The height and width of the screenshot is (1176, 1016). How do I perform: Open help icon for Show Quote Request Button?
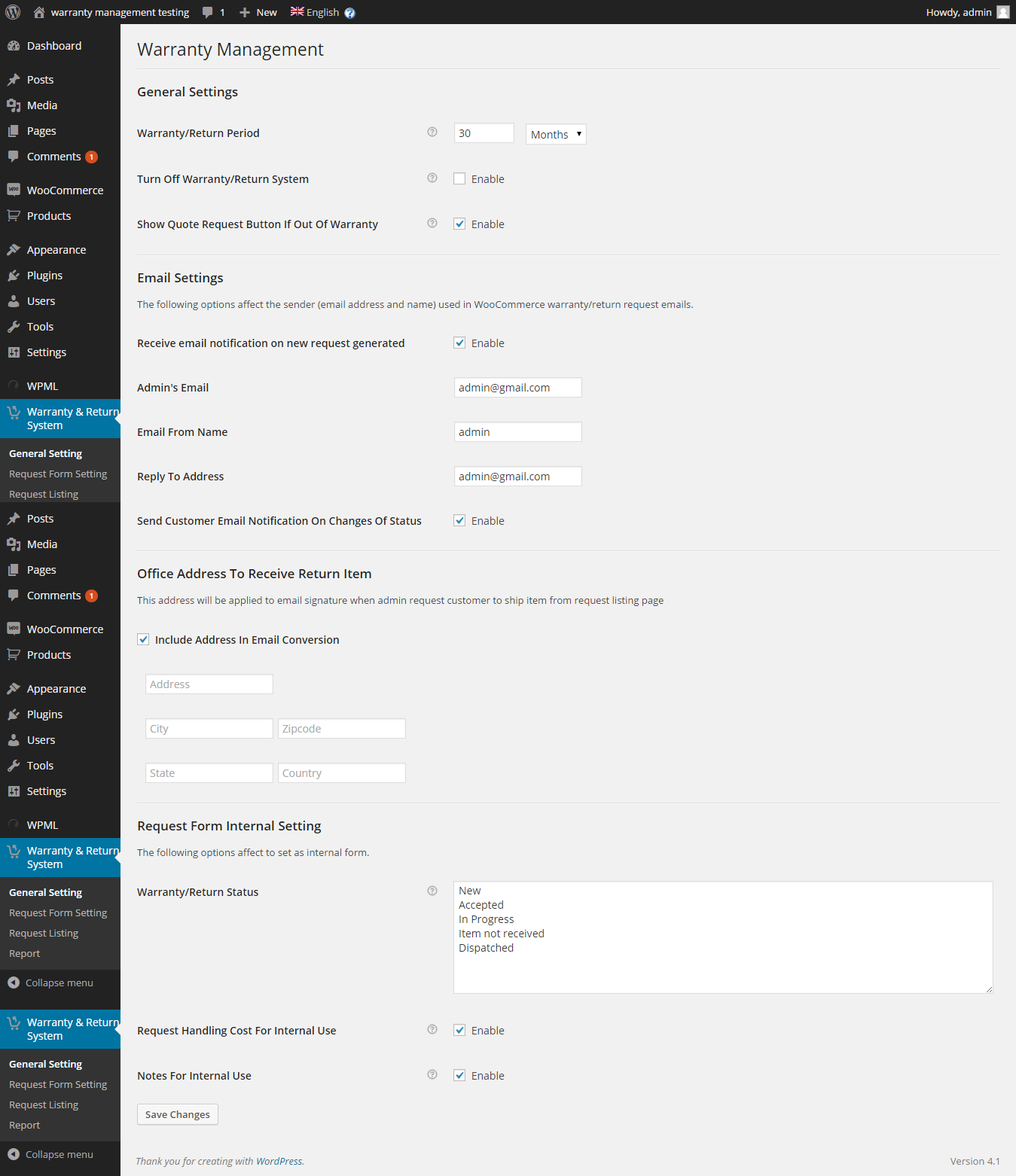pos(432,223)
